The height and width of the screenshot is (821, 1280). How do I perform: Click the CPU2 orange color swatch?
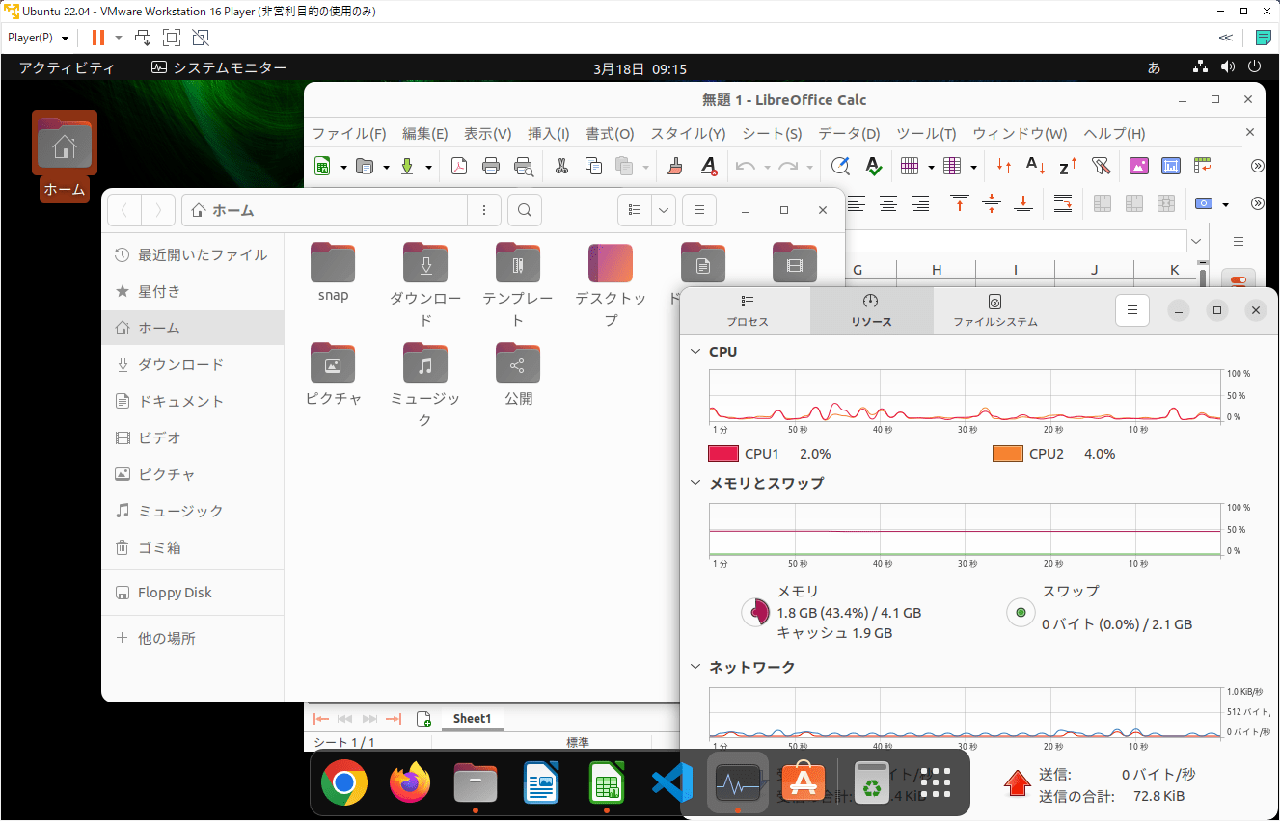pos(1008,454)
